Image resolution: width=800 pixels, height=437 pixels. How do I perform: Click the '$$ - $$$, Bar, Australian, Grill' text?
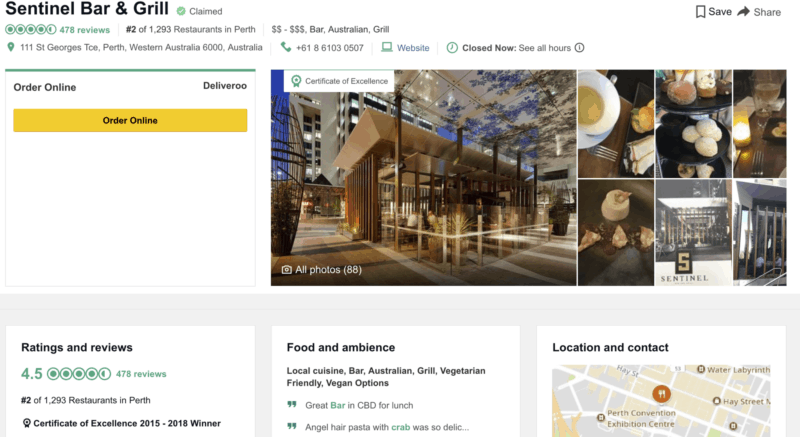coord(330,30)
